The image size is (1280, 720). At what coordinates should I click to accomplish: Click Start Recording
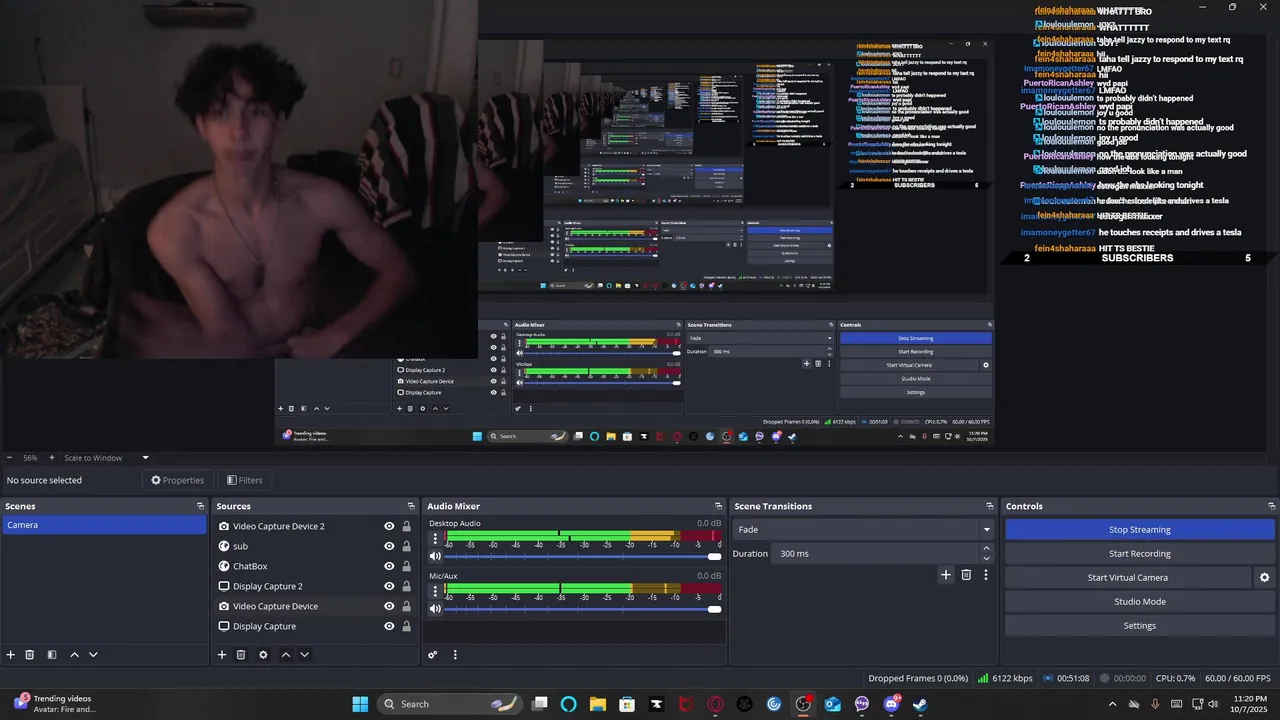click(1140, 554)
